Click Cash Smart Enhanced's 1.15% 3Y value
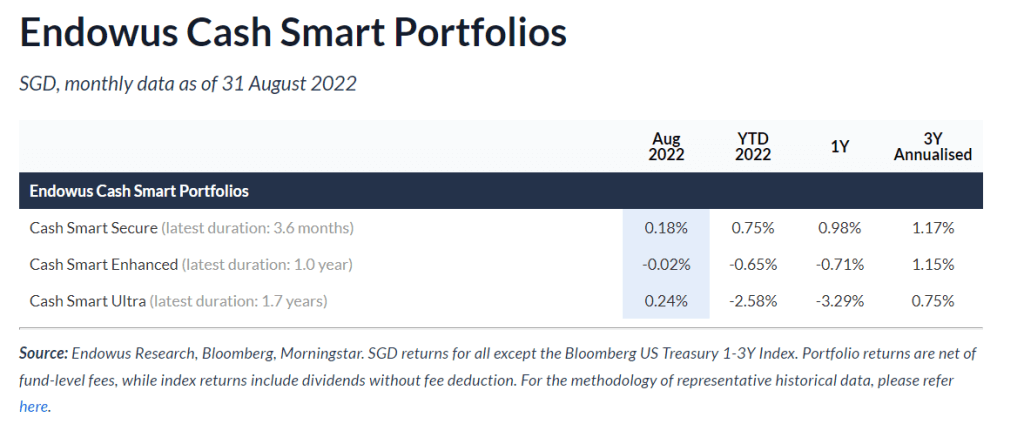Viewport: 1024px width, 444px height. pos(932,265)
